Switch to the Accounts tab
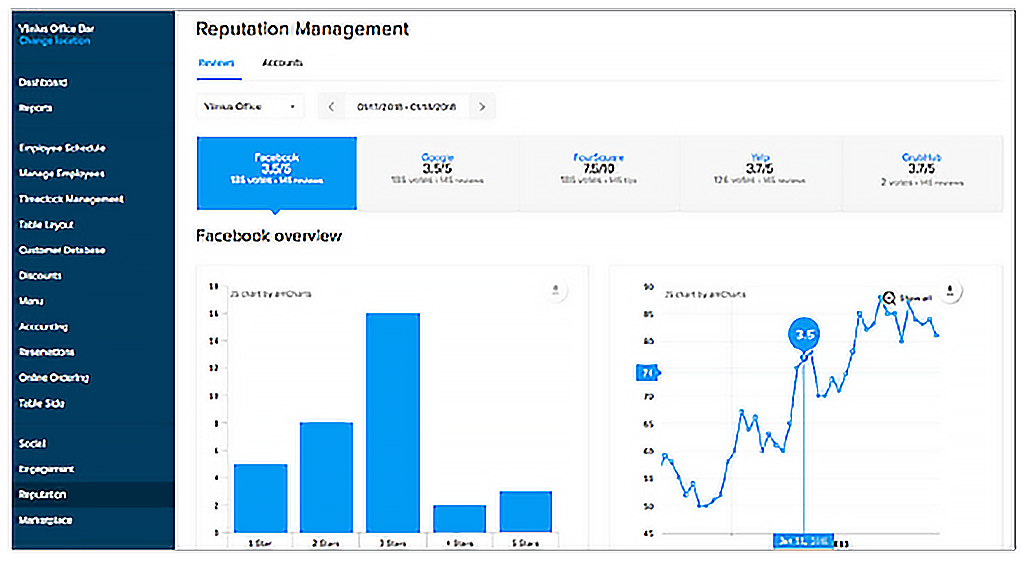Viewport: 1024px width, 561px height. [x=282, y=63]
